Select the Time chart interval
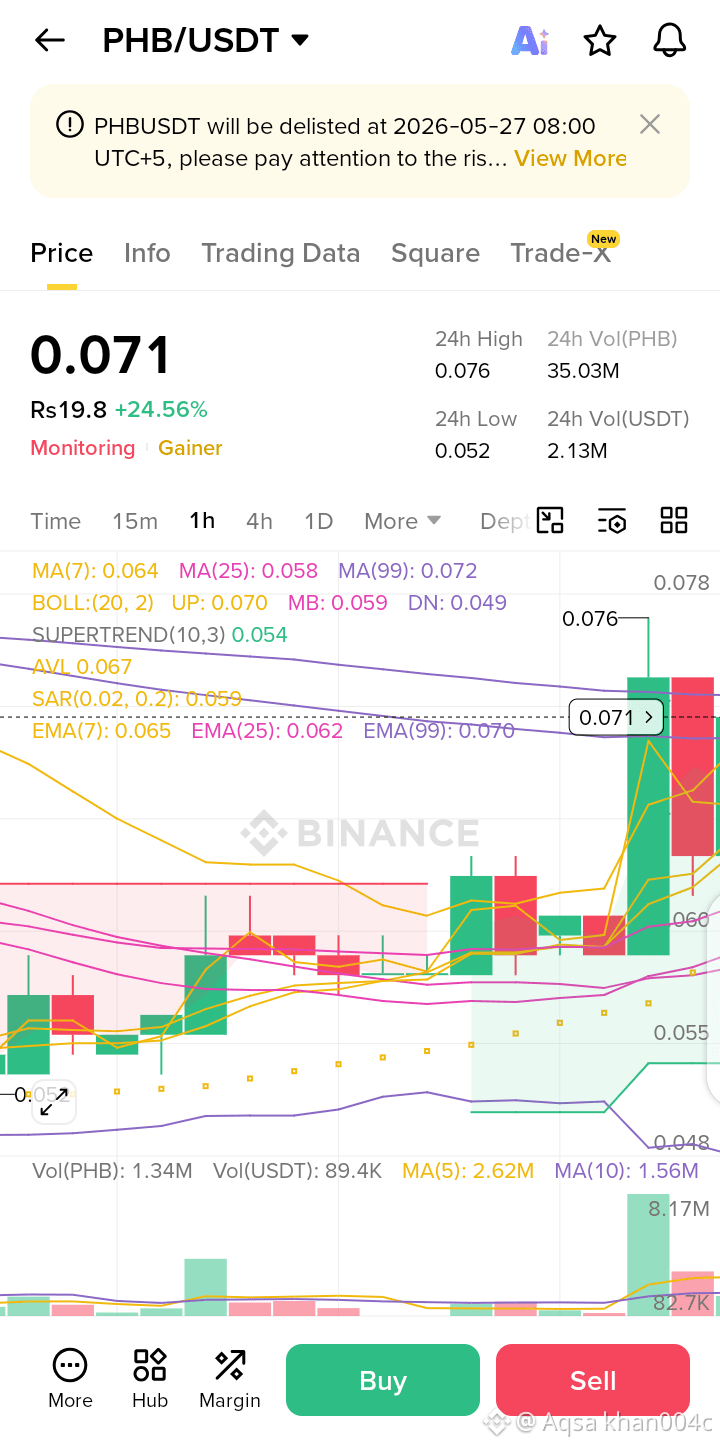The height and width of the screenshot is (1447, 720). 56,521
